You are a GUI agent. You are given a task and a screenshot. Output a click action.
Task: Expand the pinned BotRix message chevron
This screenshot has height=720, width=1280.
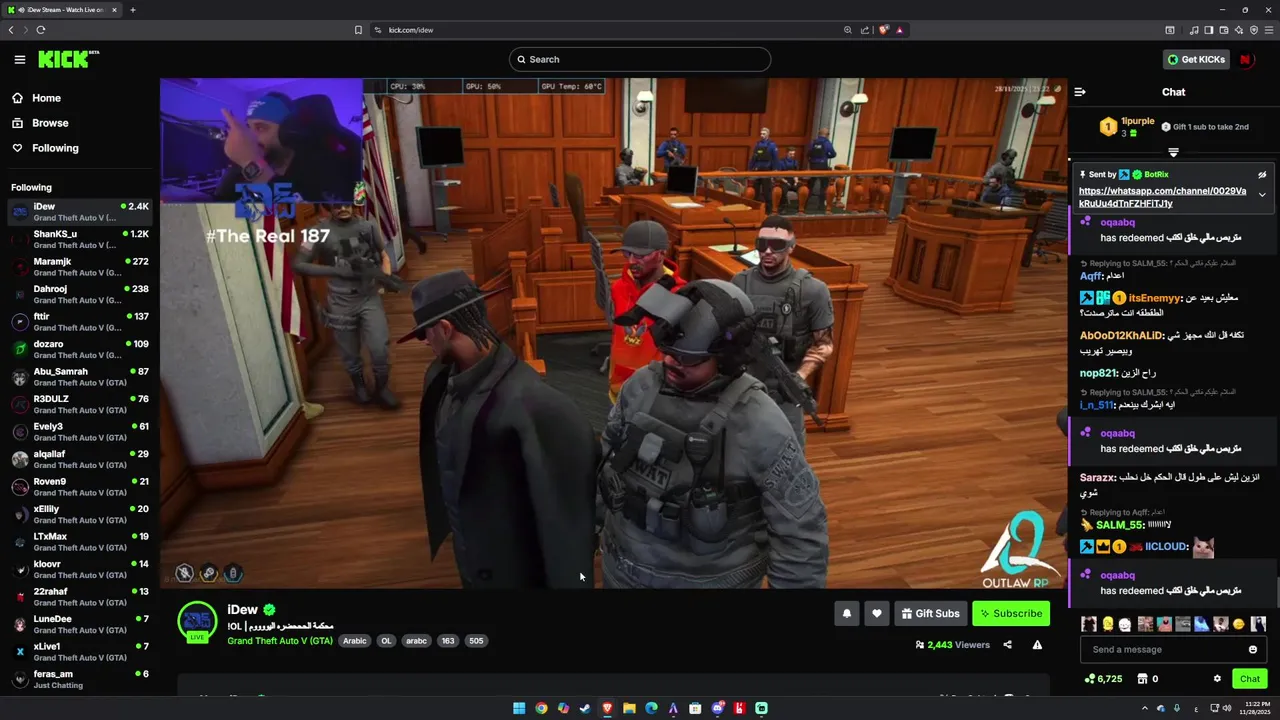1262,195
